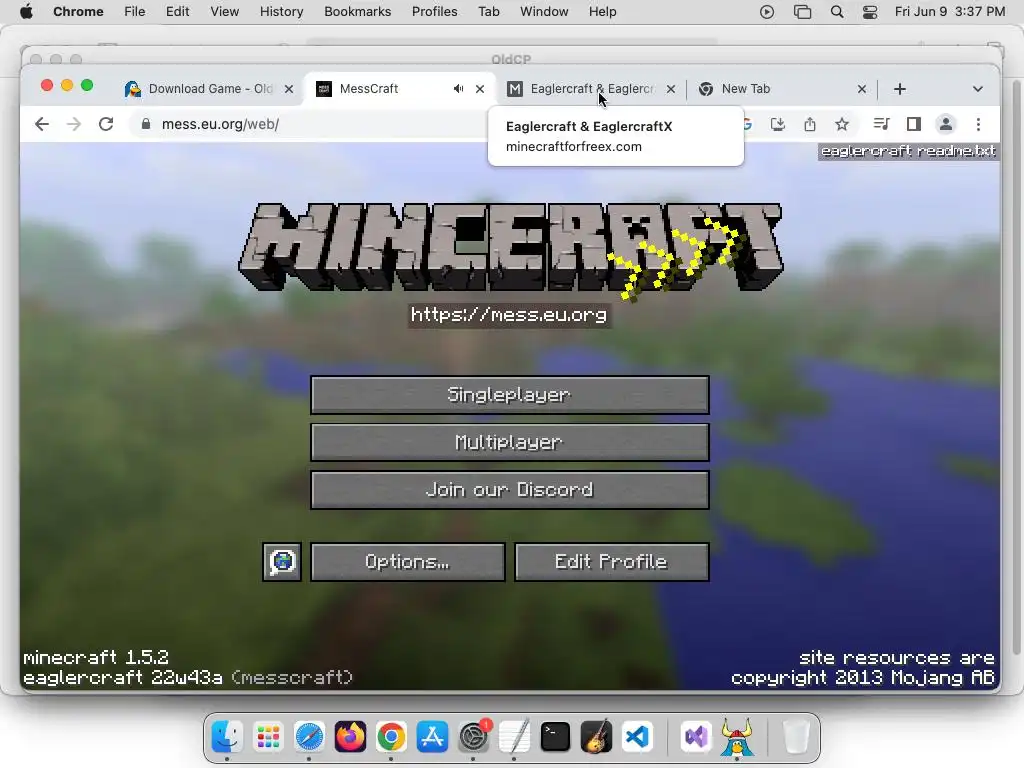Open the Help menu
Viewport: 1024px width, 768px height.
602,12
